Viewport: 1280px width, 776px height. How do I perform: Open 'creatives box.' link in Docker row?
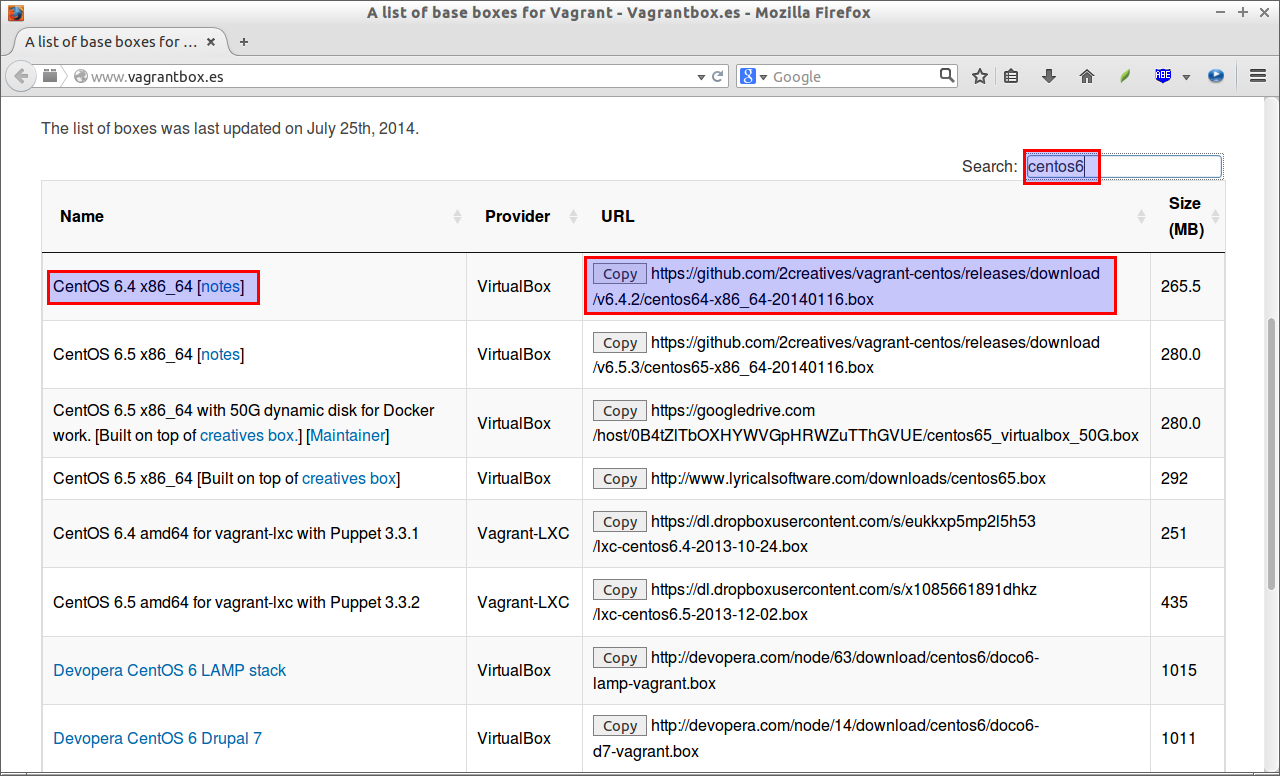[249, 435]
